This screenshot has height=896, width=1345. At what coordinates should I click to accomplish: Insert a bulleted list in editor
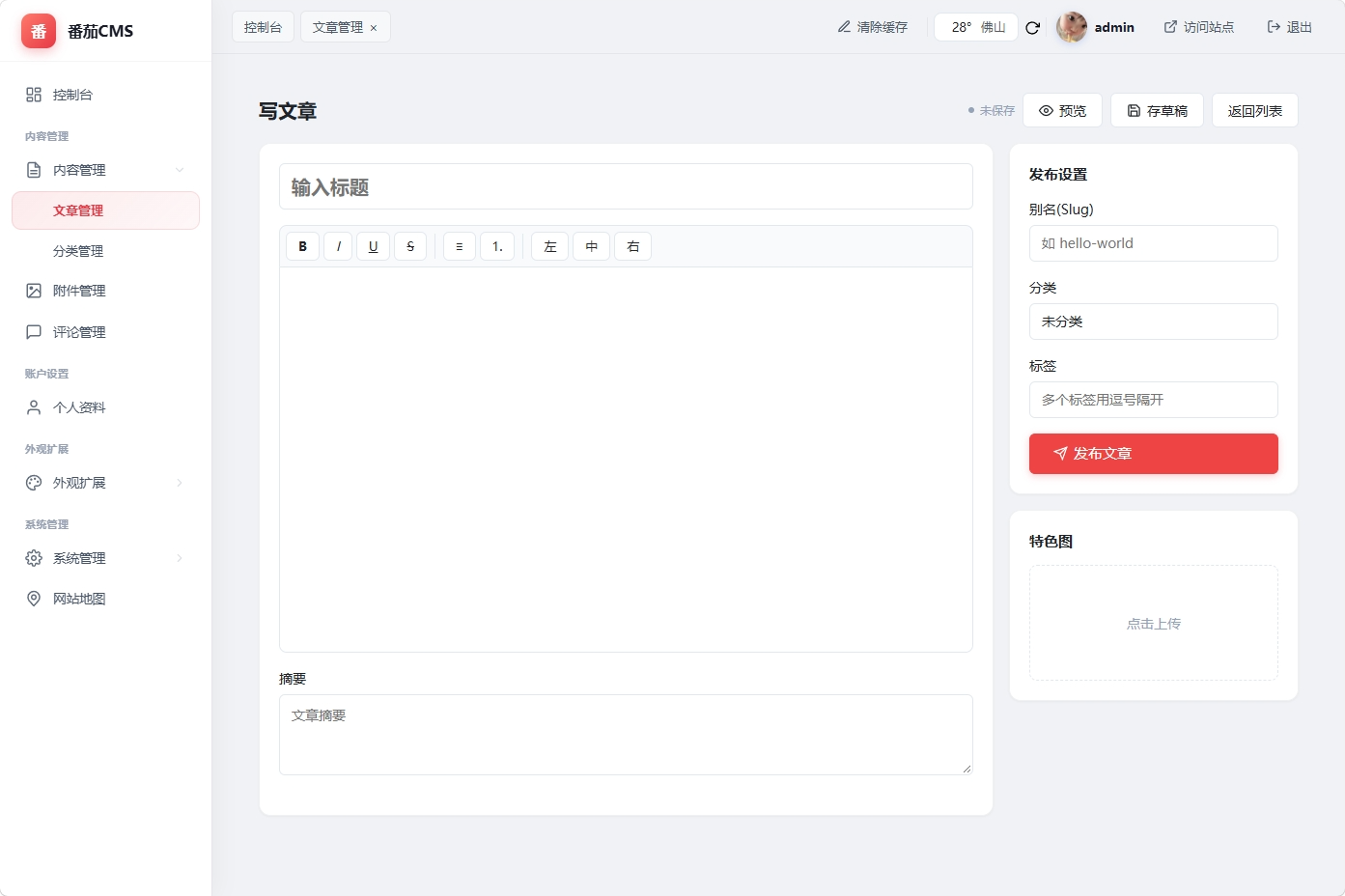(x=460, y=246)
